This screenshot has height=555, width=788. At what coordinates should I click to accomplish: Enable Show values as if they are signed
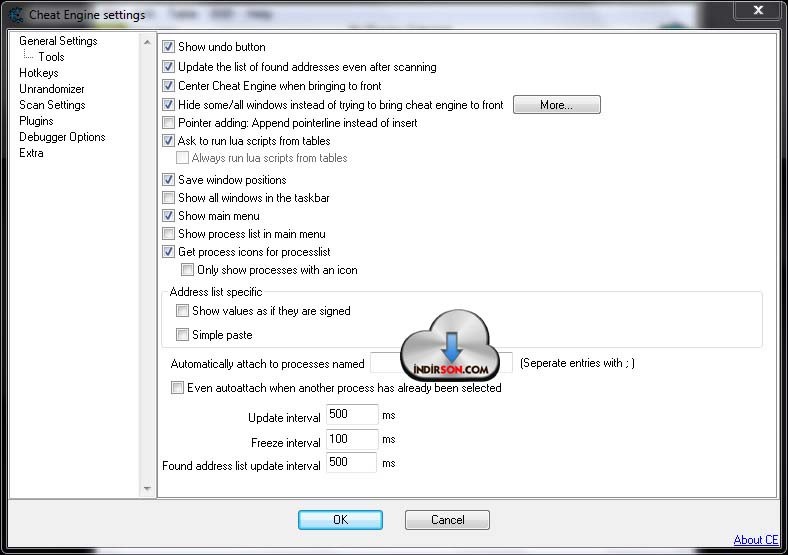pos(182,311)
